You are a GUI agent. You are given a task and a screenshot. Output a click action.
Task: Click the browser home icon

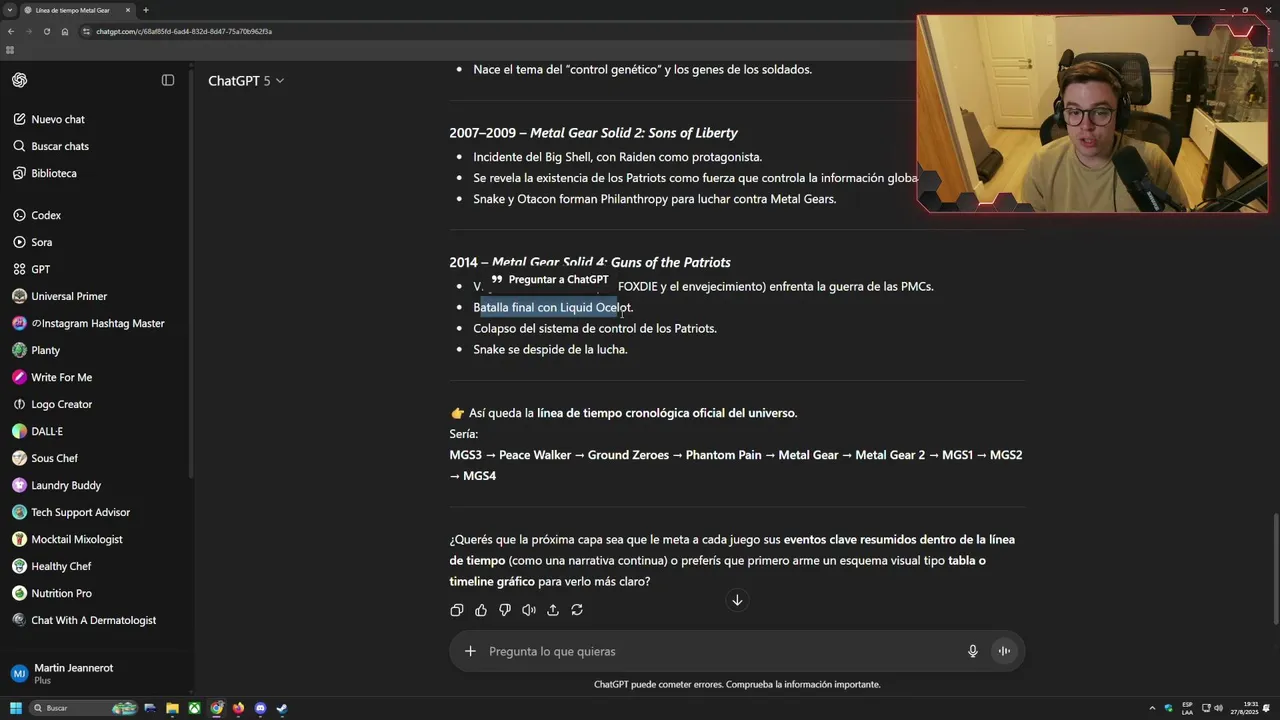coord(65,31)
